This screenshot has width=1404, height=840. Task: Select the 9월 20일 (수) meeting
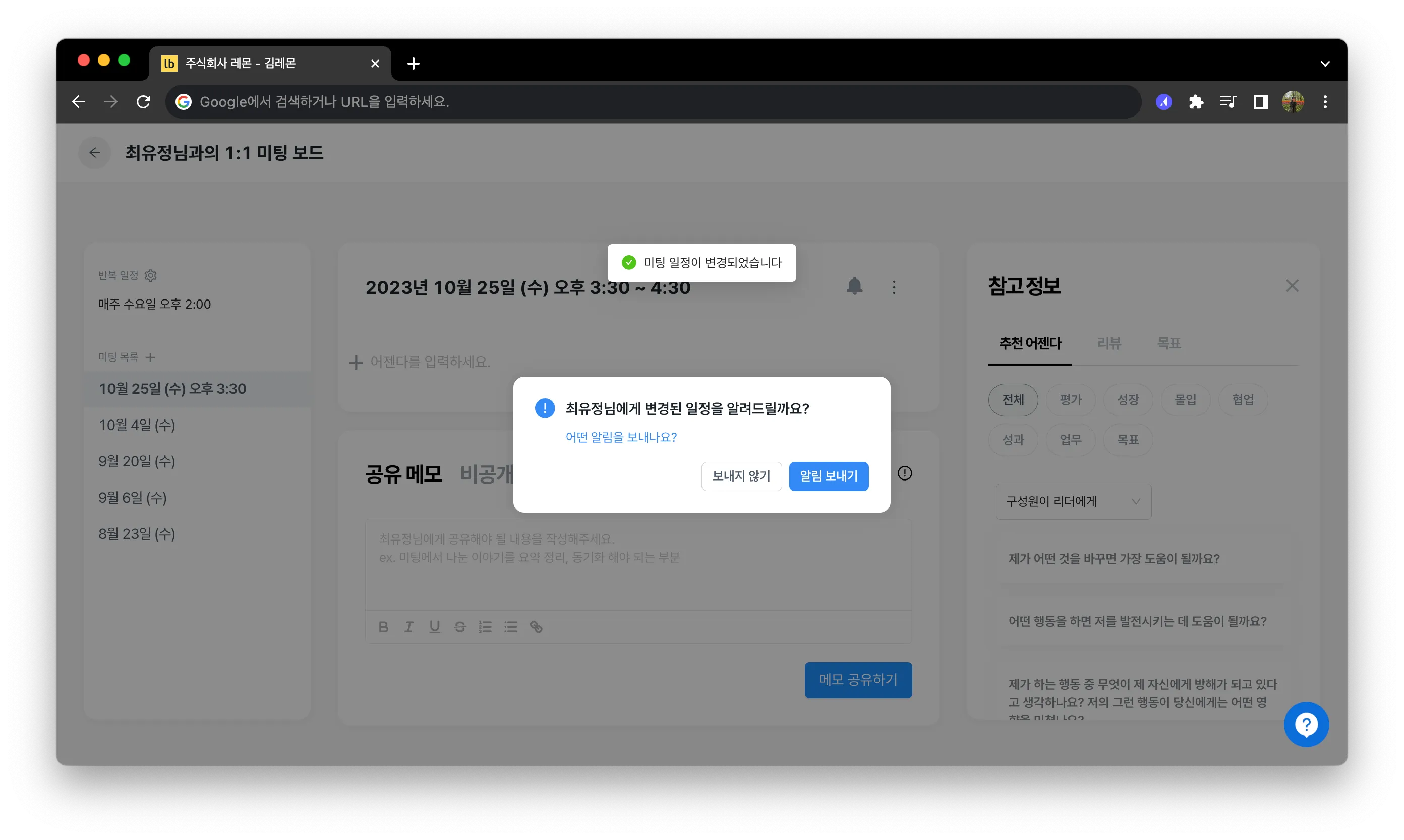197,461
